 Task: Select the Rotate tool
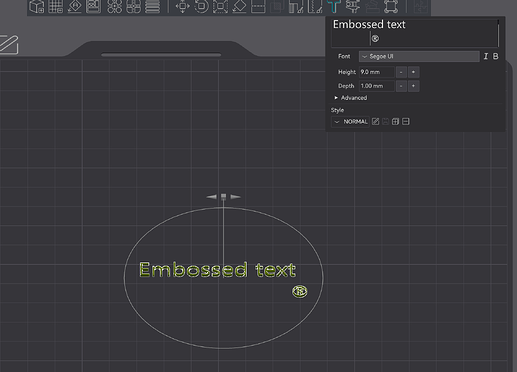pos(201,6)
